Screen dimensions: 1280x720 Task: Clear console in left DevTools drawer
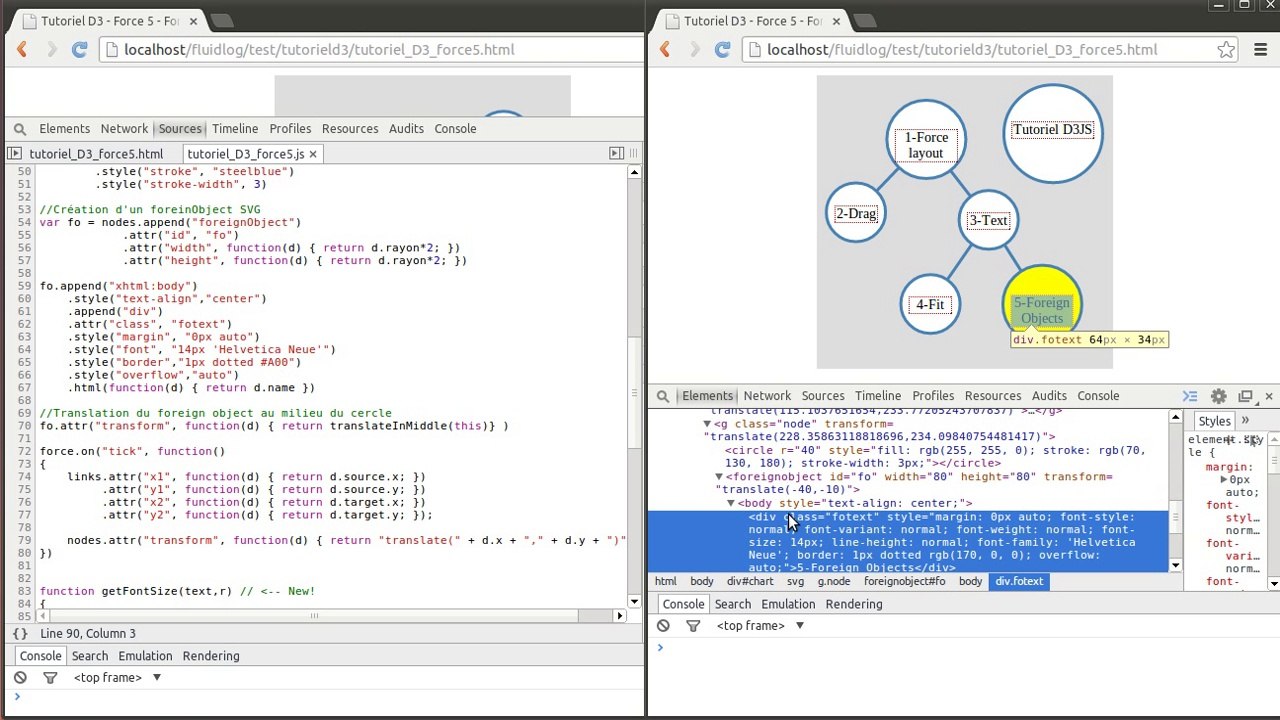(20, 678)
